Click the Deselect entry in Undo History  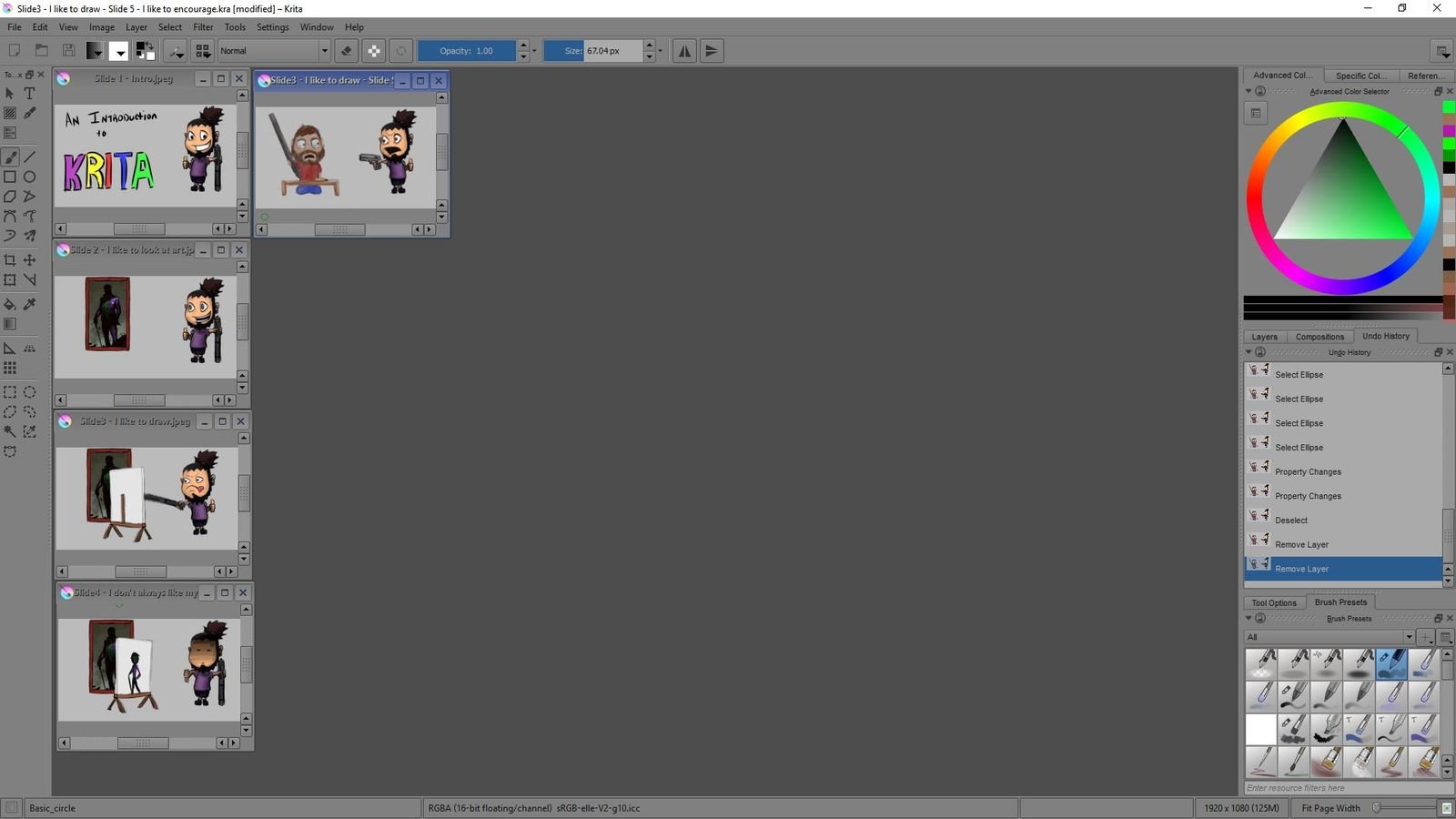(x=1343, y=521)
